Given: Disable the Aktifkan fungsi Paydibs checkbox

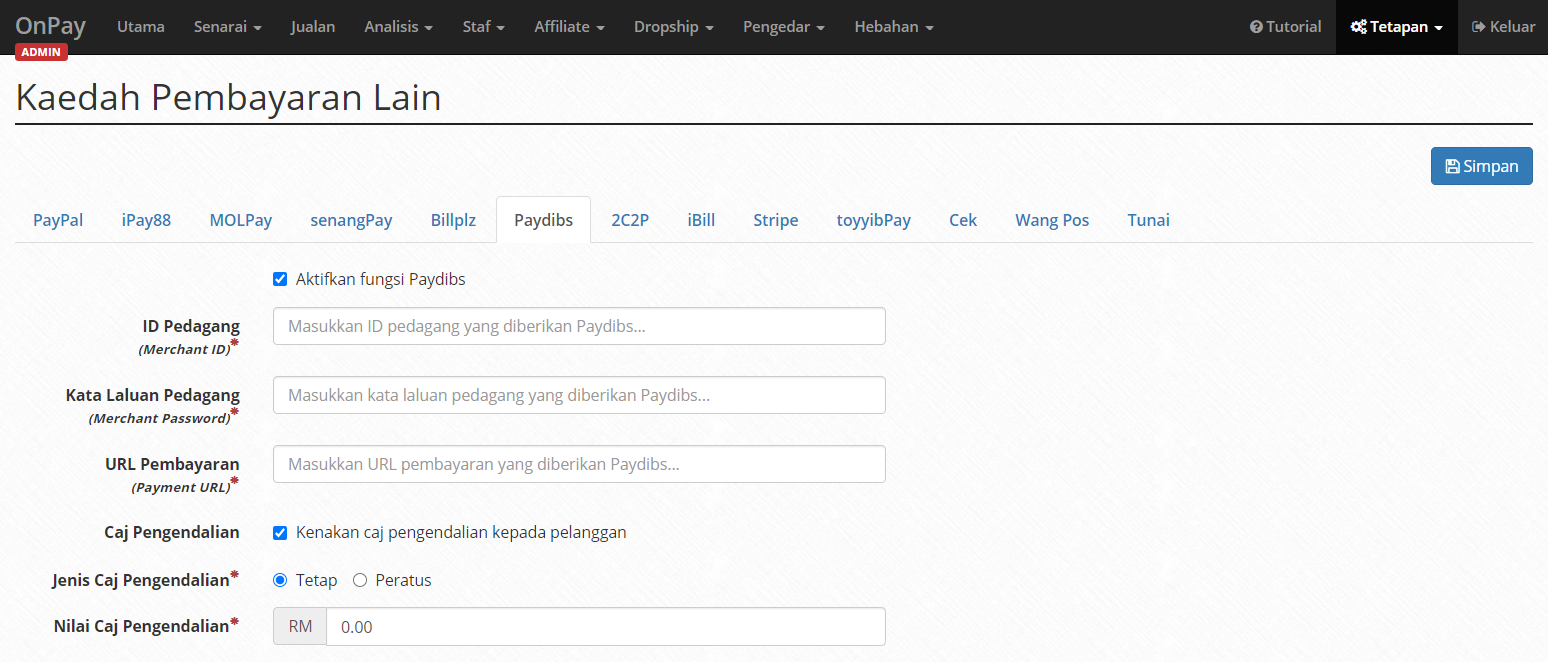Looking at the screenshot, I should click(280, 279).
